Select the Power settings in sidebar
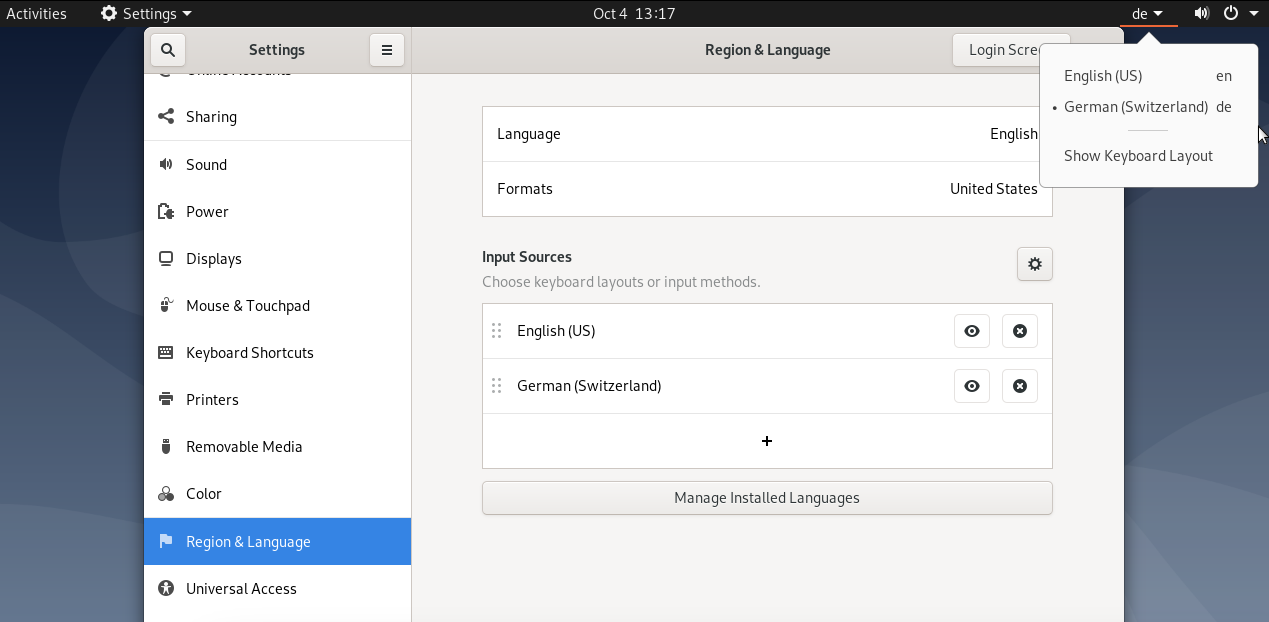The width and height of the screenshot is (1269, 622). (207, 211)
